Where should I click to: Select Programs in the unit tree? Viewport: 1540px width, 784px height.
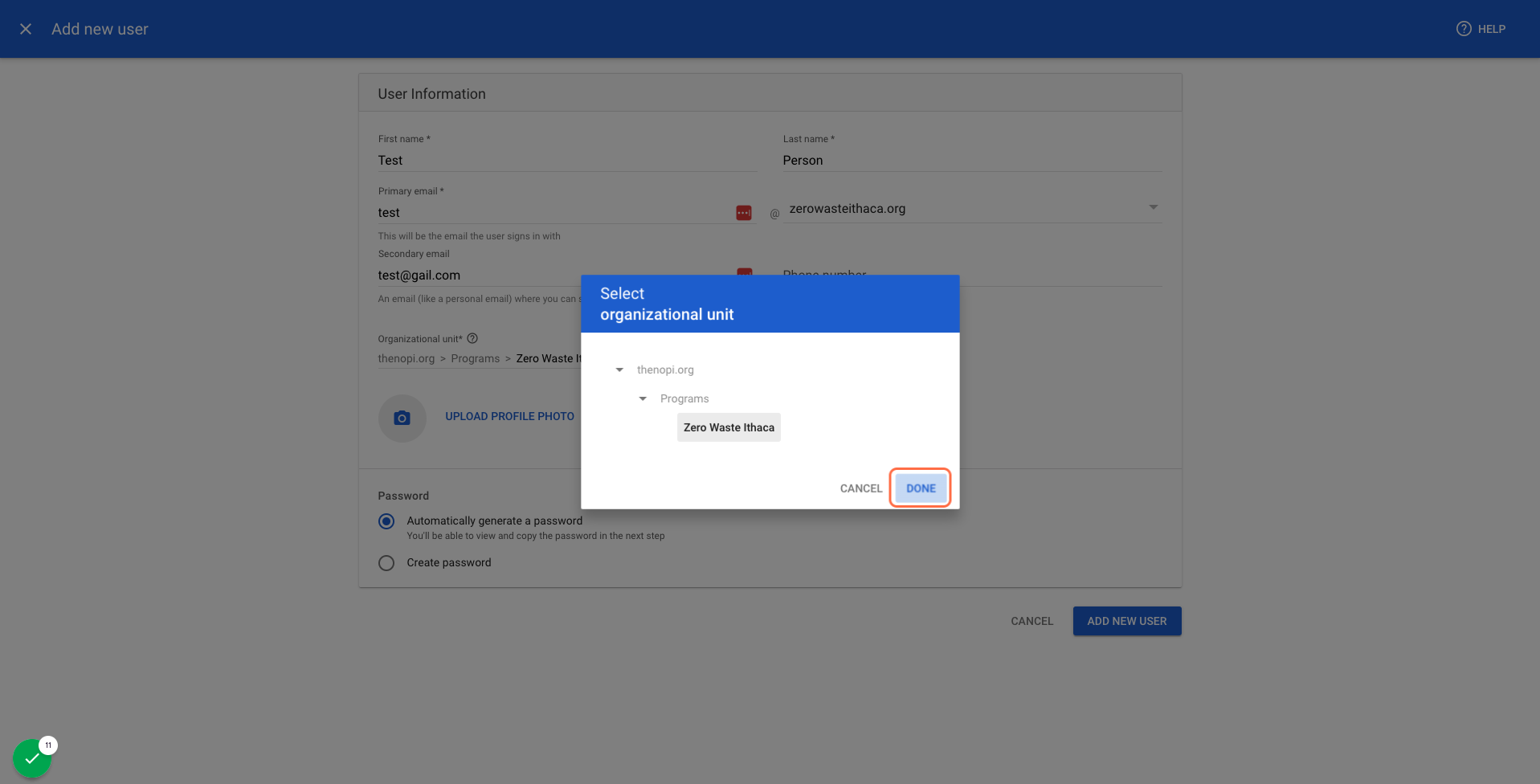[684, 399]
